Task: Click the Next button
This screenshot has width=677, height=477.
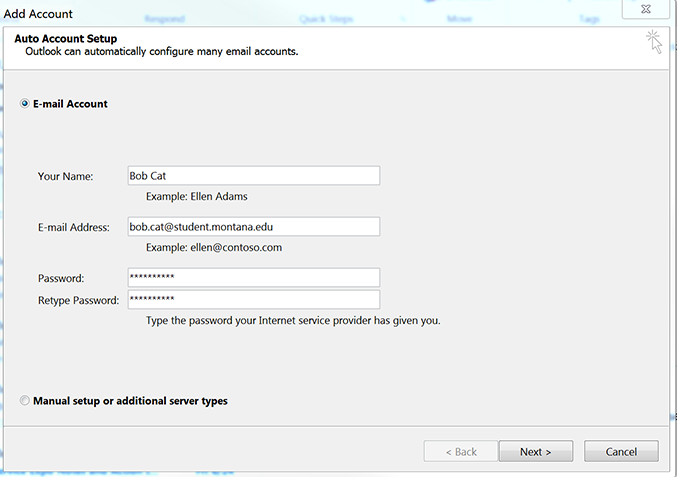Action: point(536,452)
